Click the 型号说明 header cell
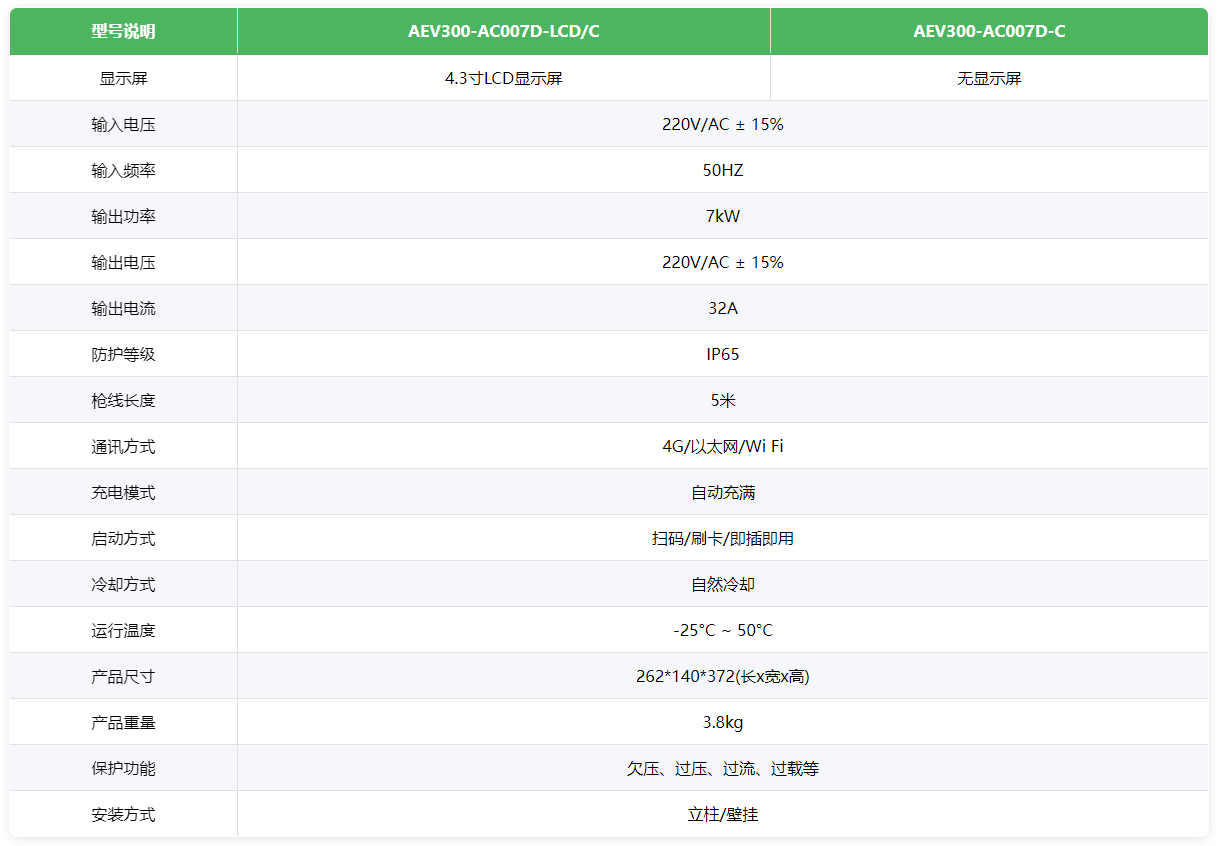The height and width of the screenshot is (846, 1221). click(x=123, y=31)
